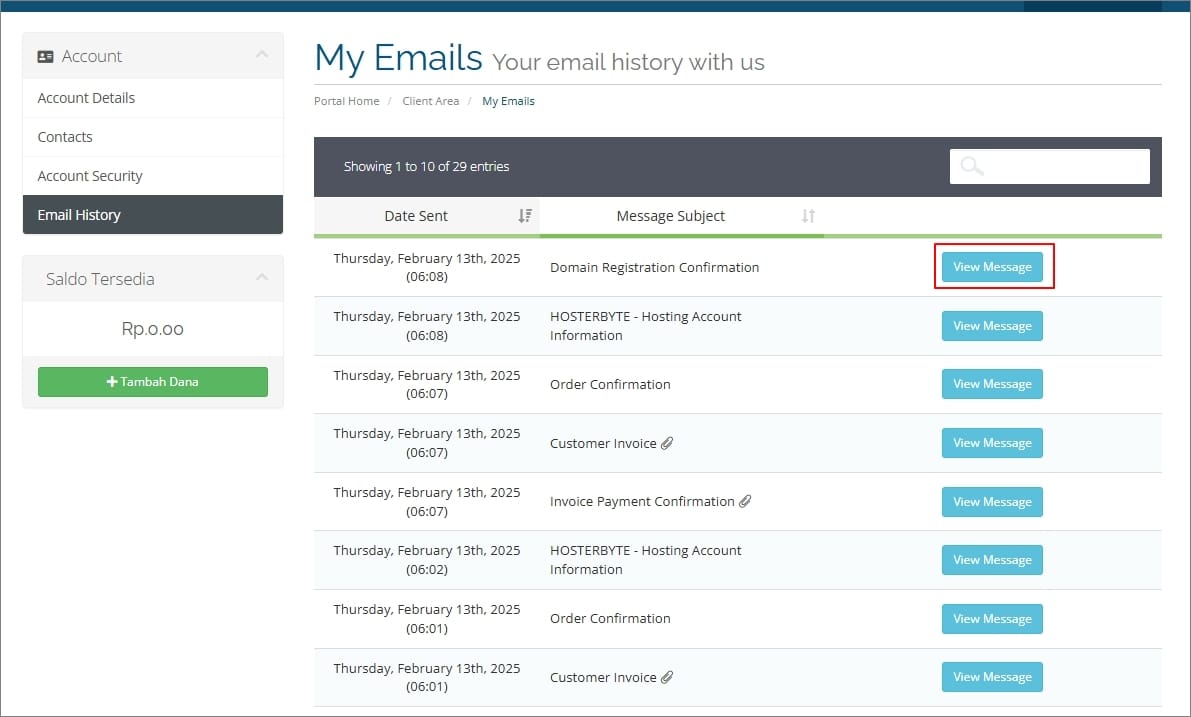Image resolution: width=1191 pixels, height=717 pixels.
Task: Open Contacts in the sidebar
Action: (65, 137)
